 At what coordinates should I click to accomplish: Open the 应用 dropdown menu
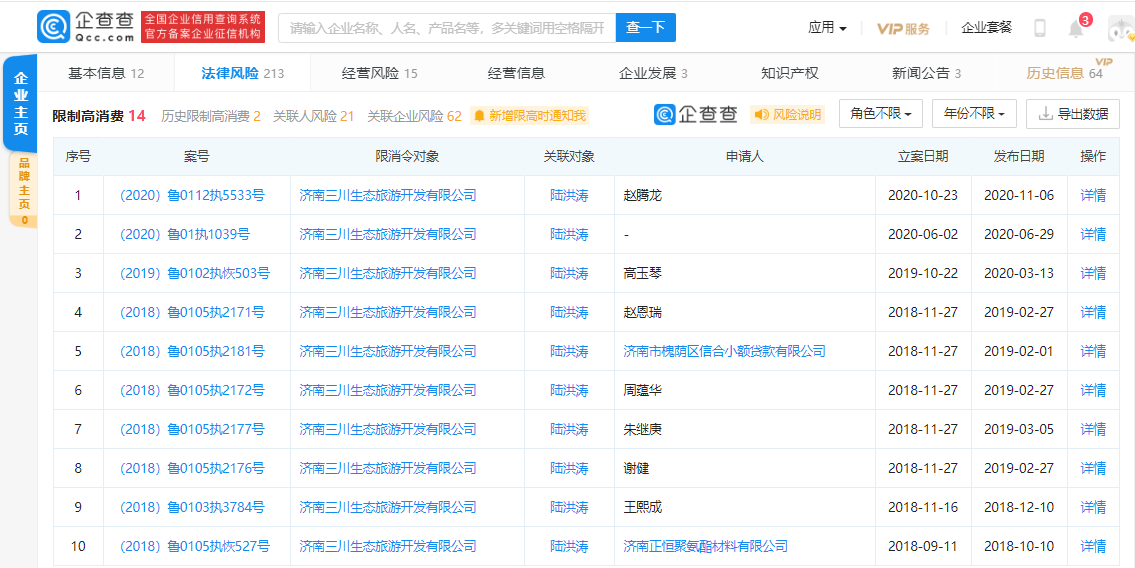tap(827, 28)
